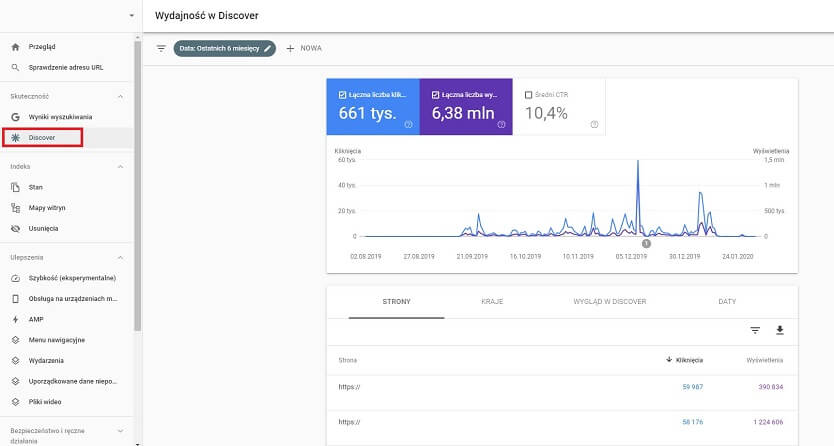The width and height of the screenshot is (834, 446).
Task: Enable the Średni CTR checkbox
Action: 529,95
